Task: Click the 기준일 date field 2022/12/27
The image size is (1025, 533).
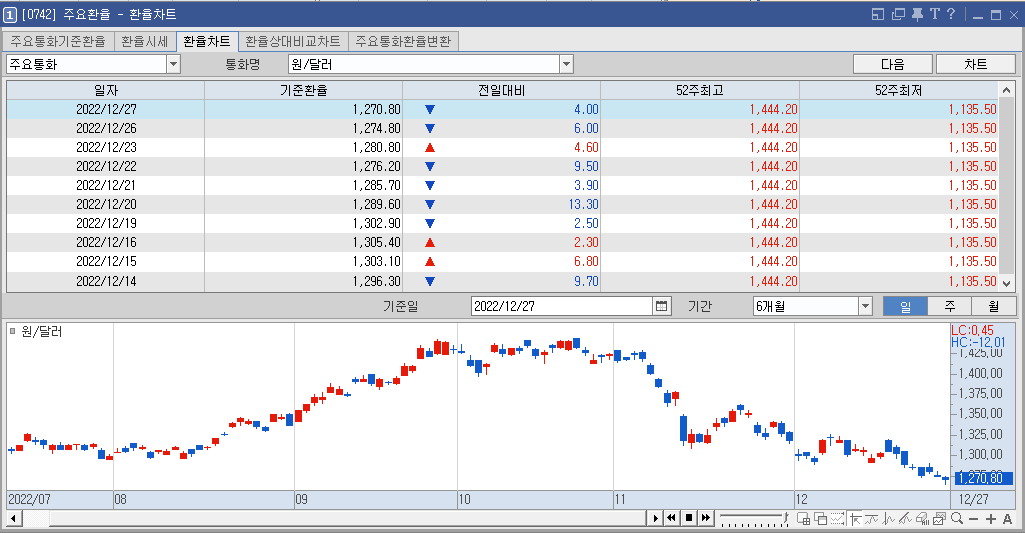Action: click(562, 306)
